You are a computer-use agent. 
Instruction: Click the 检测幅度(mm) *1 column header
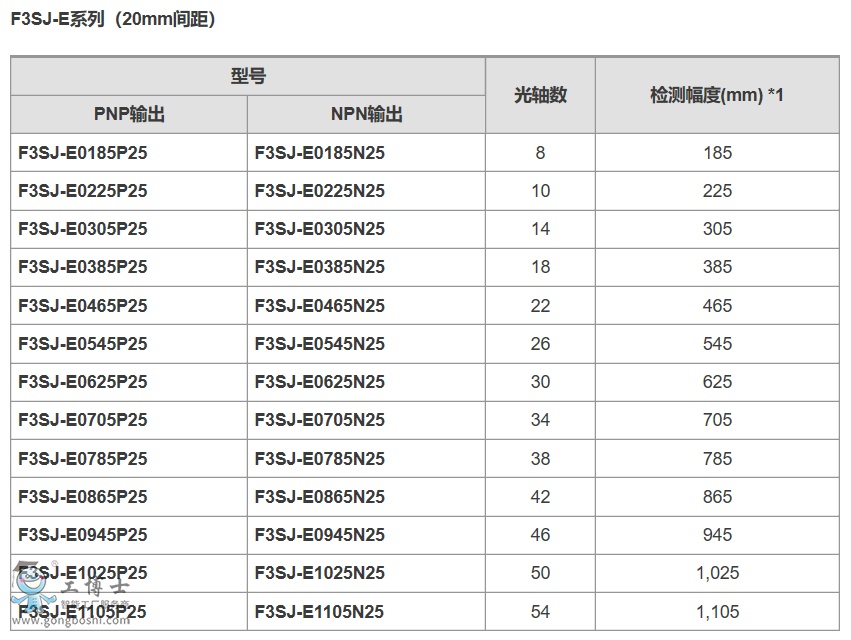[717, 95]
